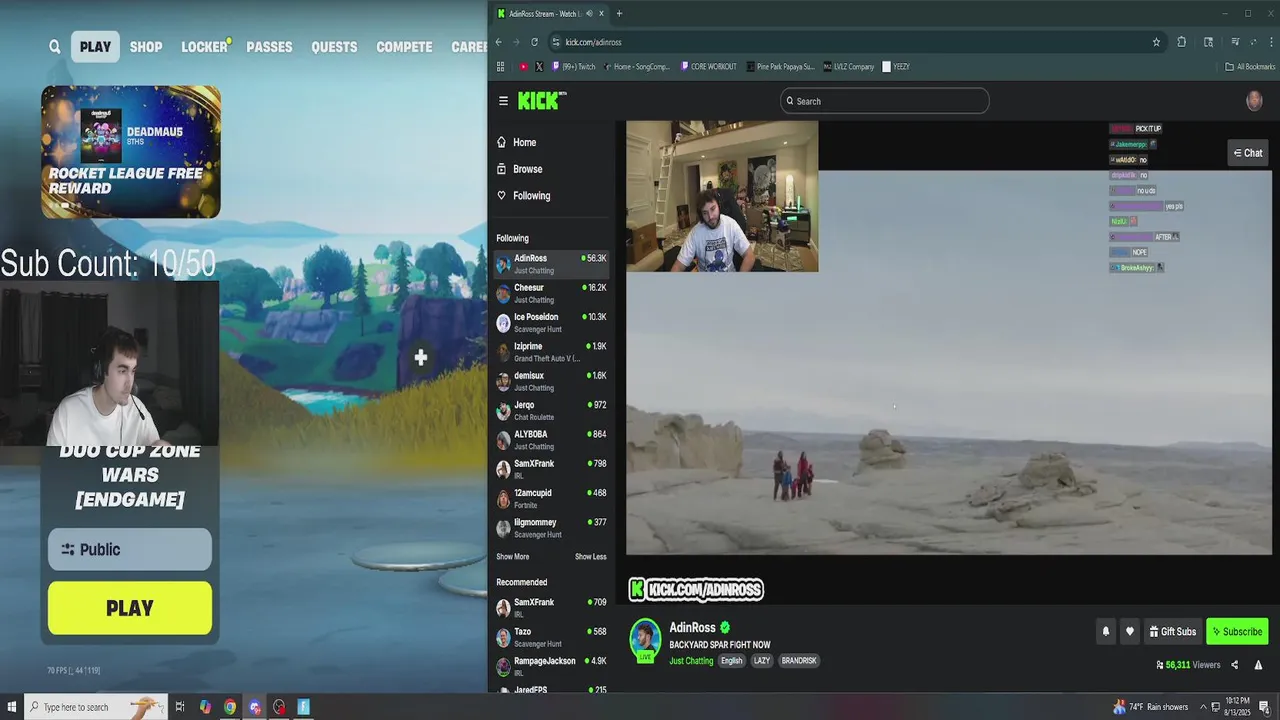
Task: Open the Fortnite search magnifier icon
Action: point(55,47)
